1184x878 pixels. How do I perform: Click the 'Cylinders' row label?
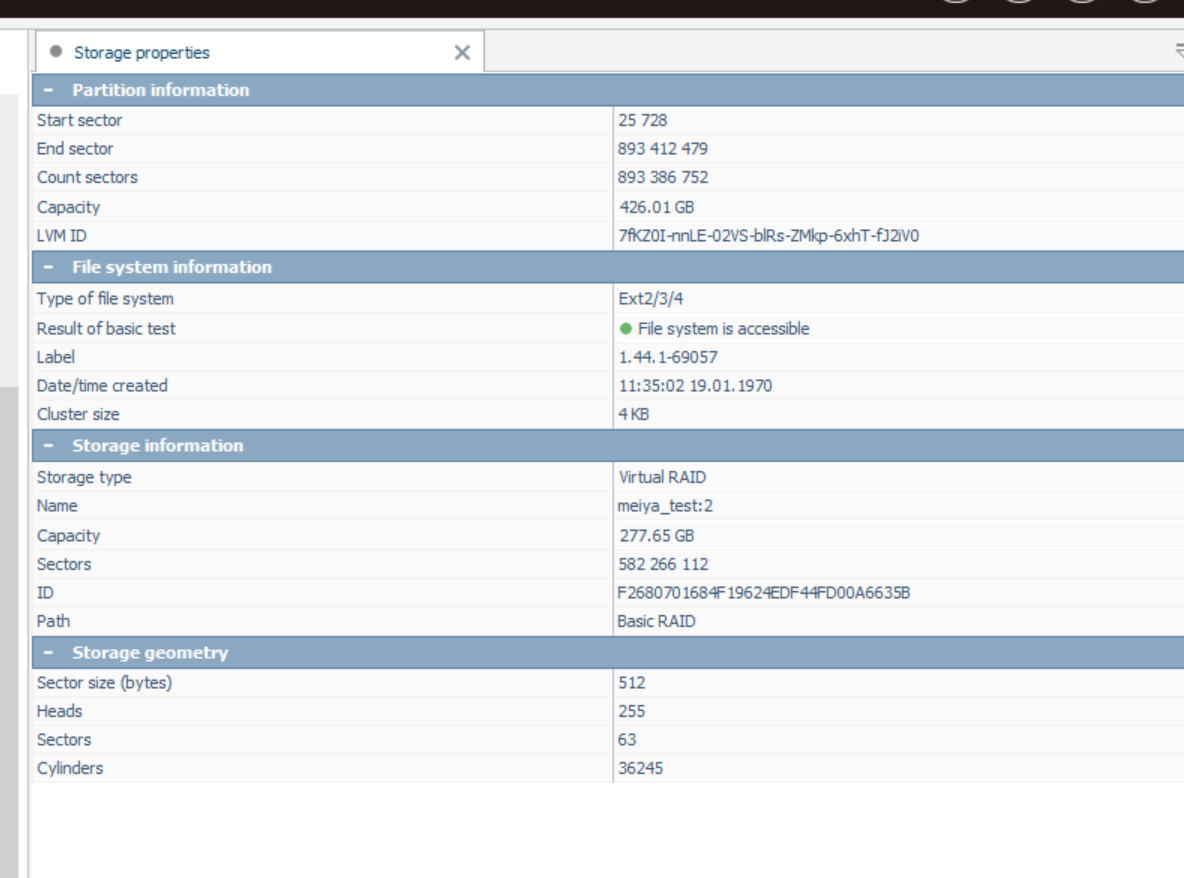tap(69, 769)
